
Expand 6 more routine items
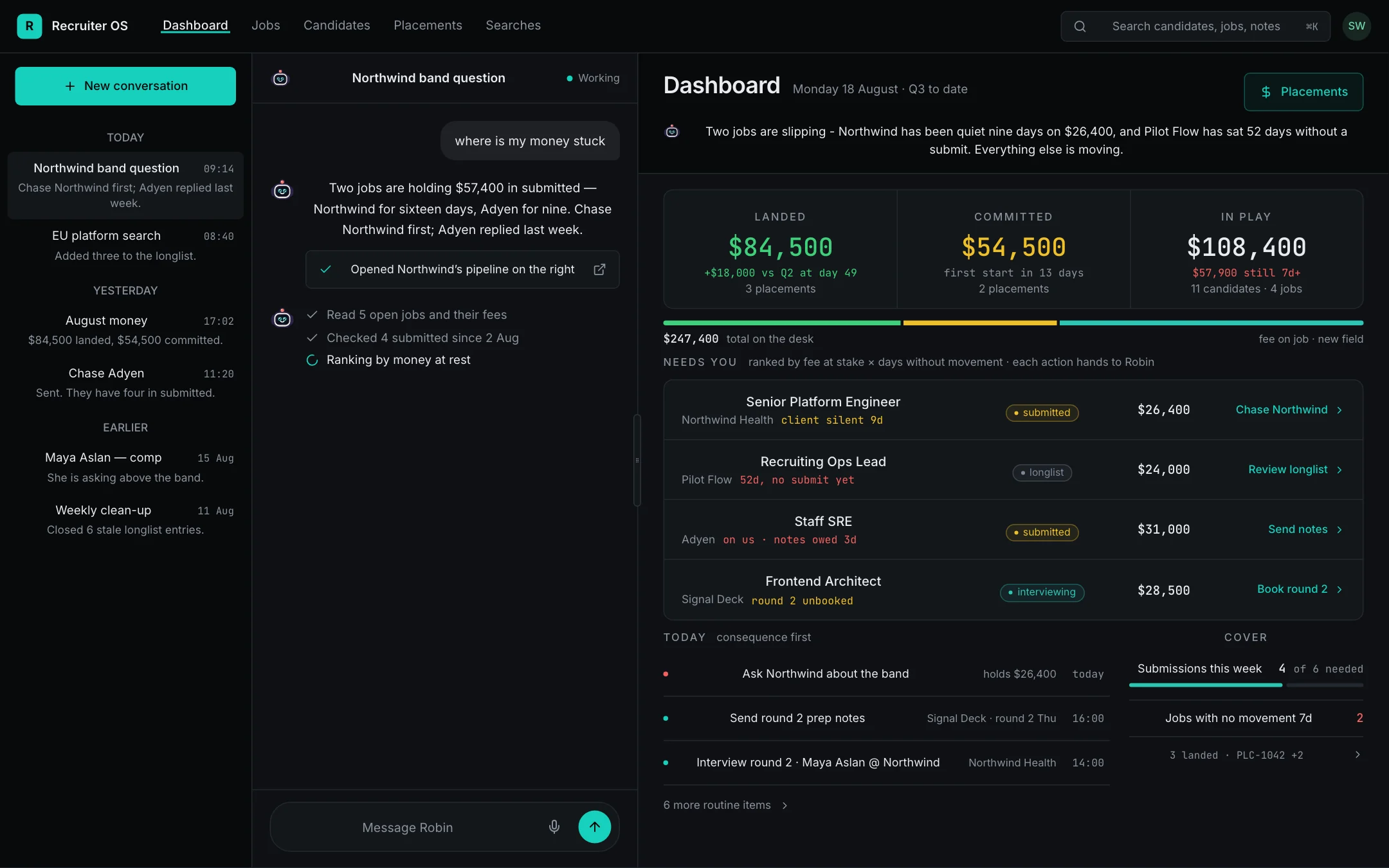click(x=725, y=805)
